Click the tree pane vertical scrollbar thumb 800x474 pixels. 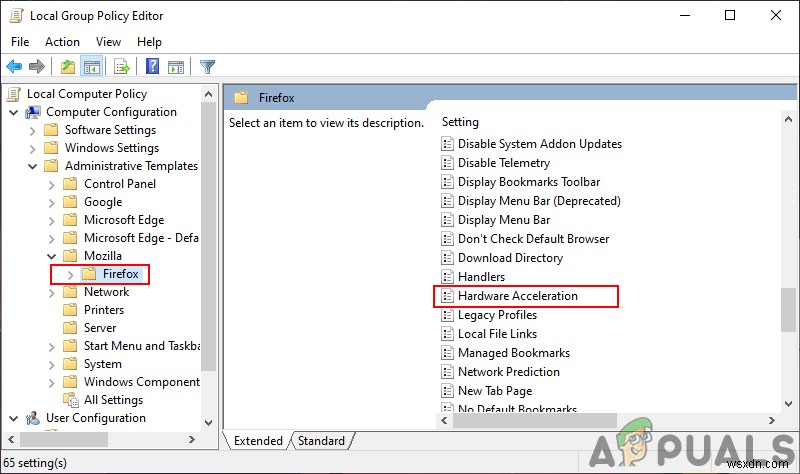coord(208,236)
